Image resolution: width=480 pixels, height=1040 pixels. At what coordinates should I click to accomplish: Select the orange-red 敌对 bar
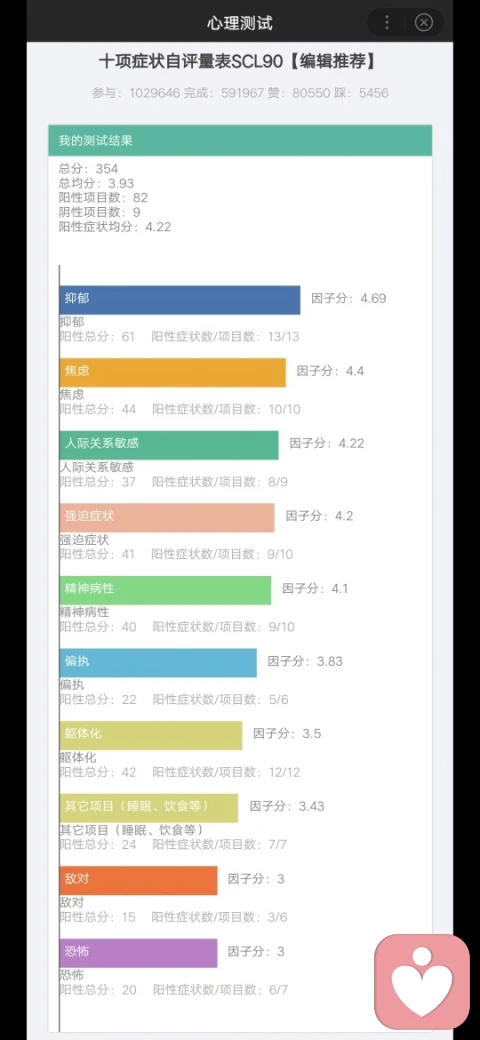tap(139, 880)
